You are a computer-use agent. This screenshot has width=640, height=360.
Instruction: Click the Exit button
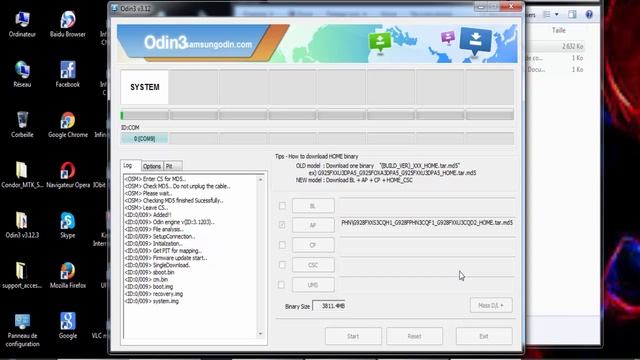484,336
